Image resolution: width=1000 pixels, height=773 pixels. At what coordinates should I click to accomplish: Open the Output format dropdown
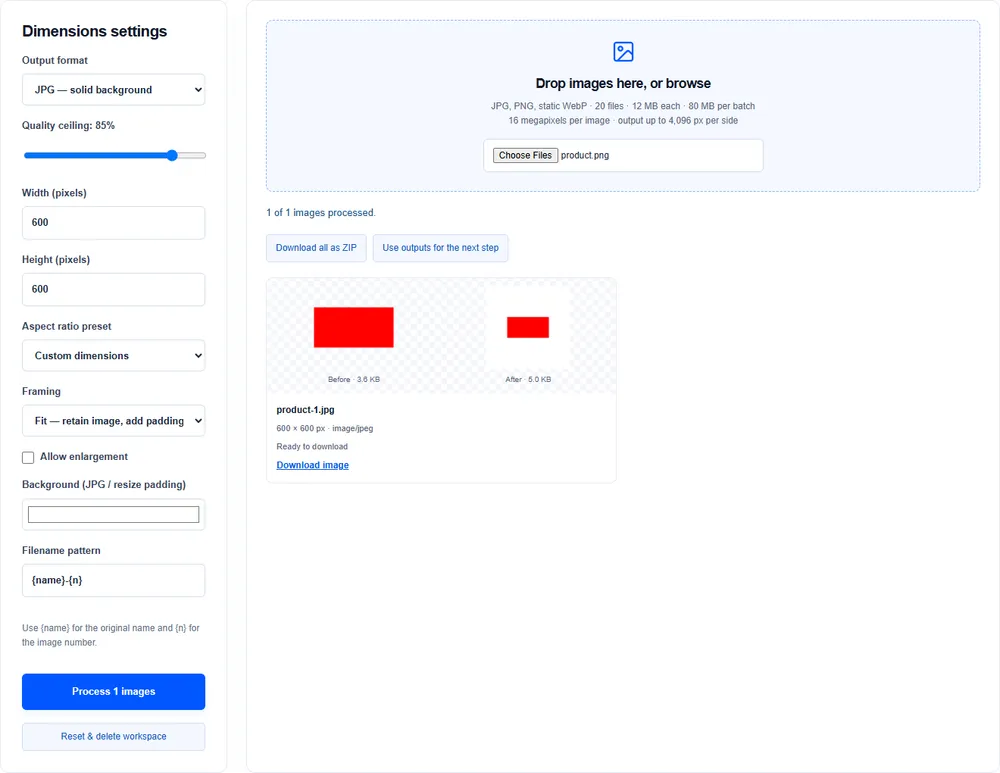tap(114, 90)
